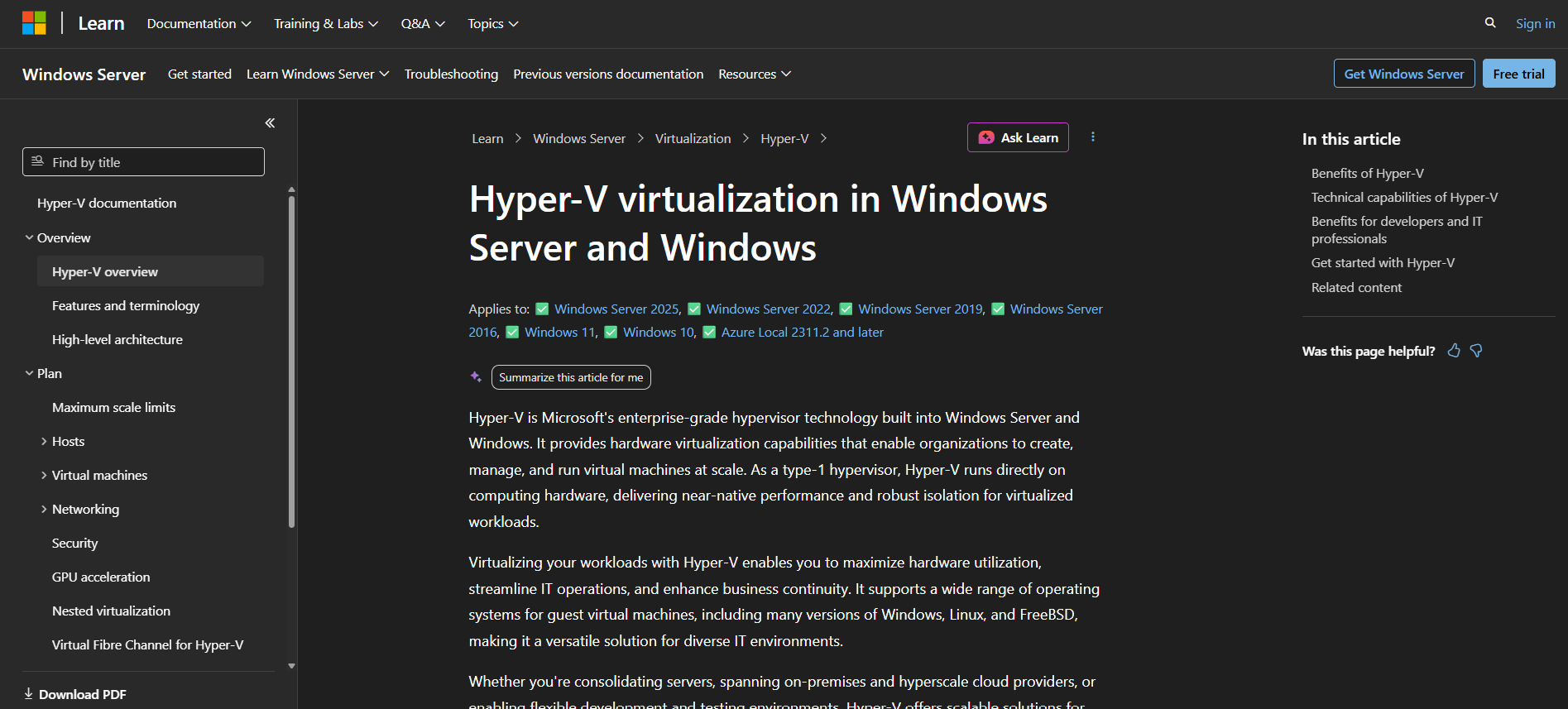Click the thumbs down not helpful icon

coord(1476,351)
